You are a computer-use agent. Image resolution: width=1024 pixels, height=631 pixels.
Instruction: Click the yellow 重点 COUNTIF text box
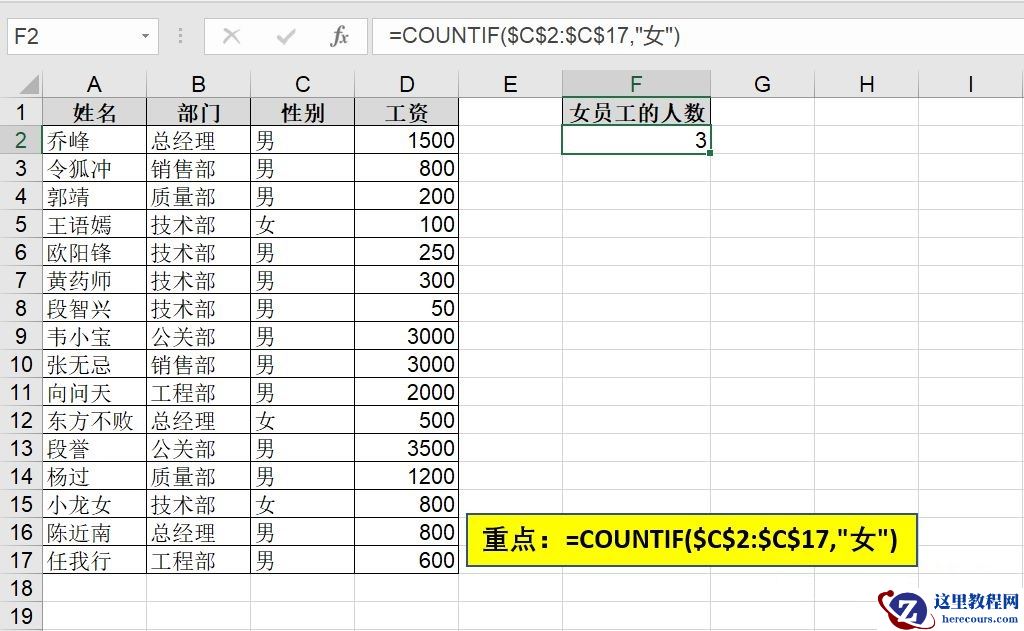(x=692, y=540)
